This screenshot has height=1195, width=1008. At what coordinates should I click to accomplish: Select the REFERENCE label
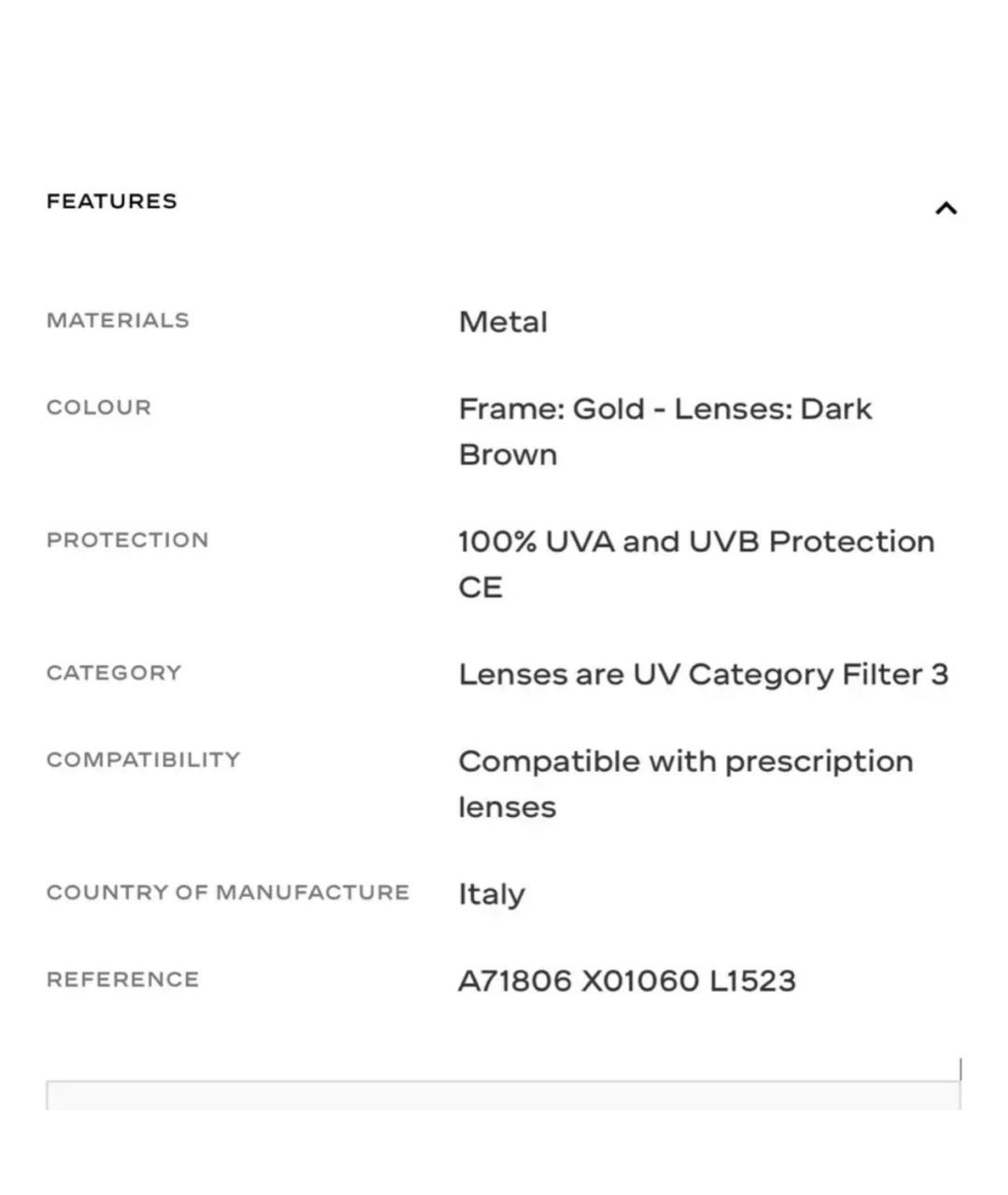point(123,979)
